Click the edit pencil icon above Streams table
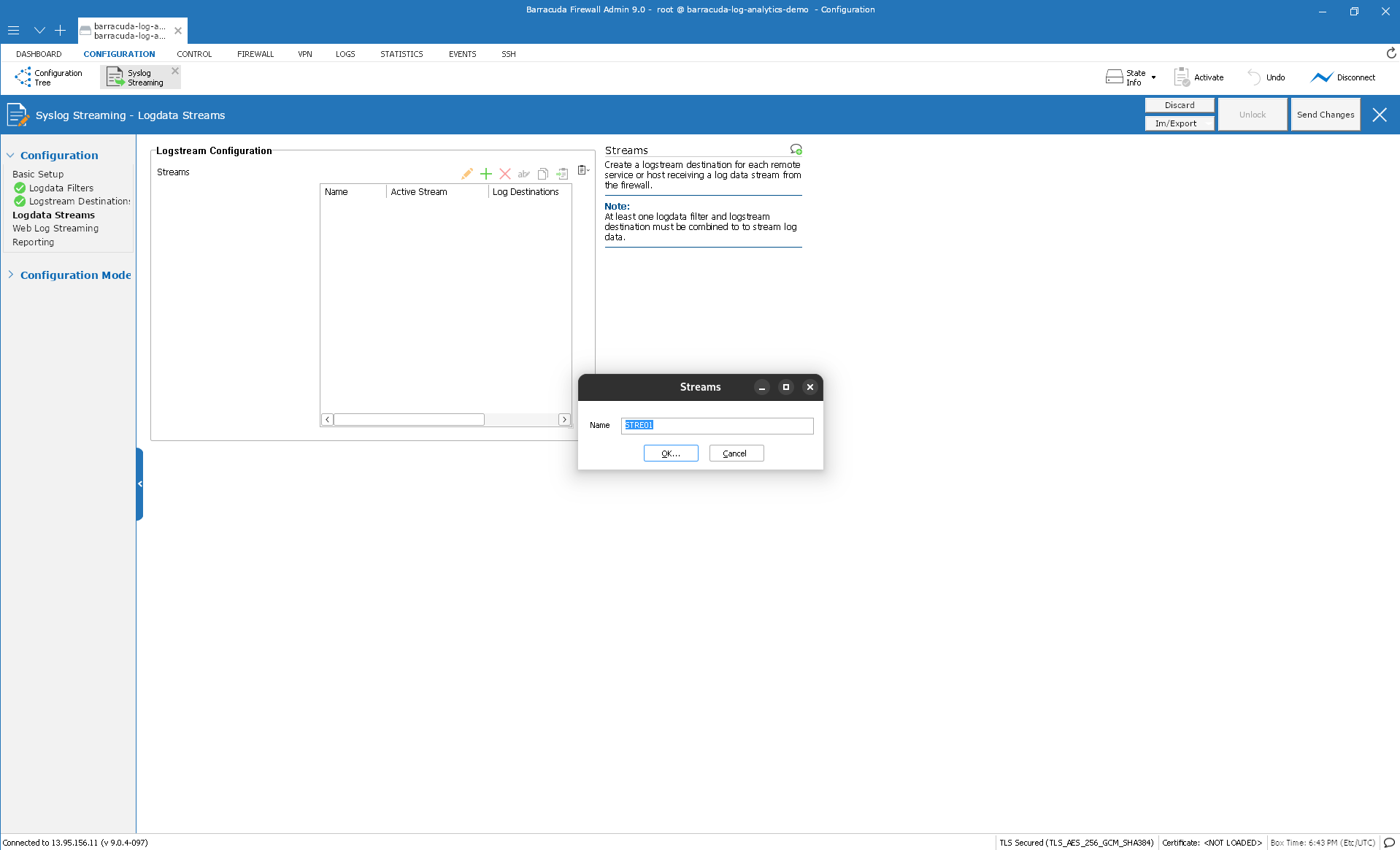The width and height of the screenshot is (1400, 850). (467, 174)
